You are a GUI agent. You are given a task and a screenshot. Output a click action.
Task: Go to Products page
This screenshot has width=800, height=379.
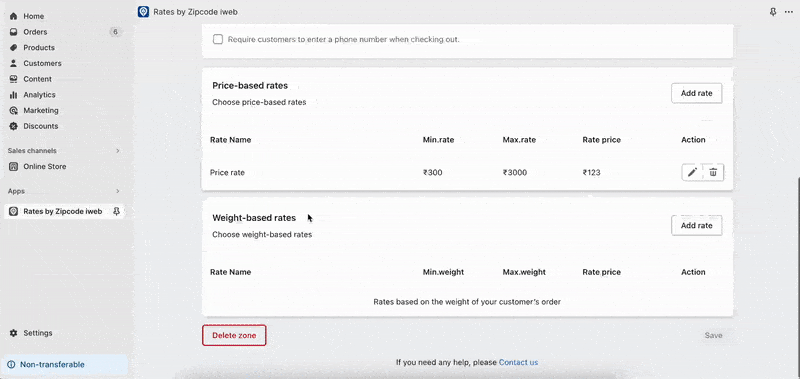(39, 47)
